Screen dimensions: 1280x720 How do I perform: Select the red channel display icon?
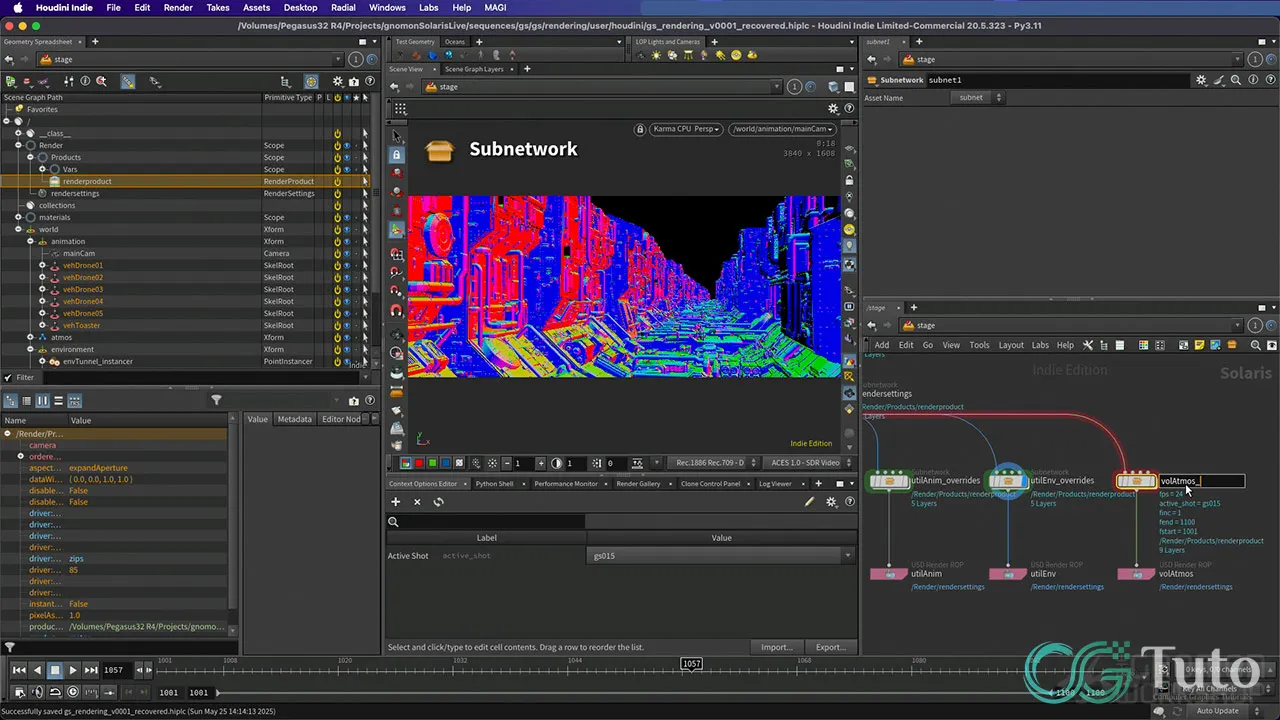click(x=419, y=463)
